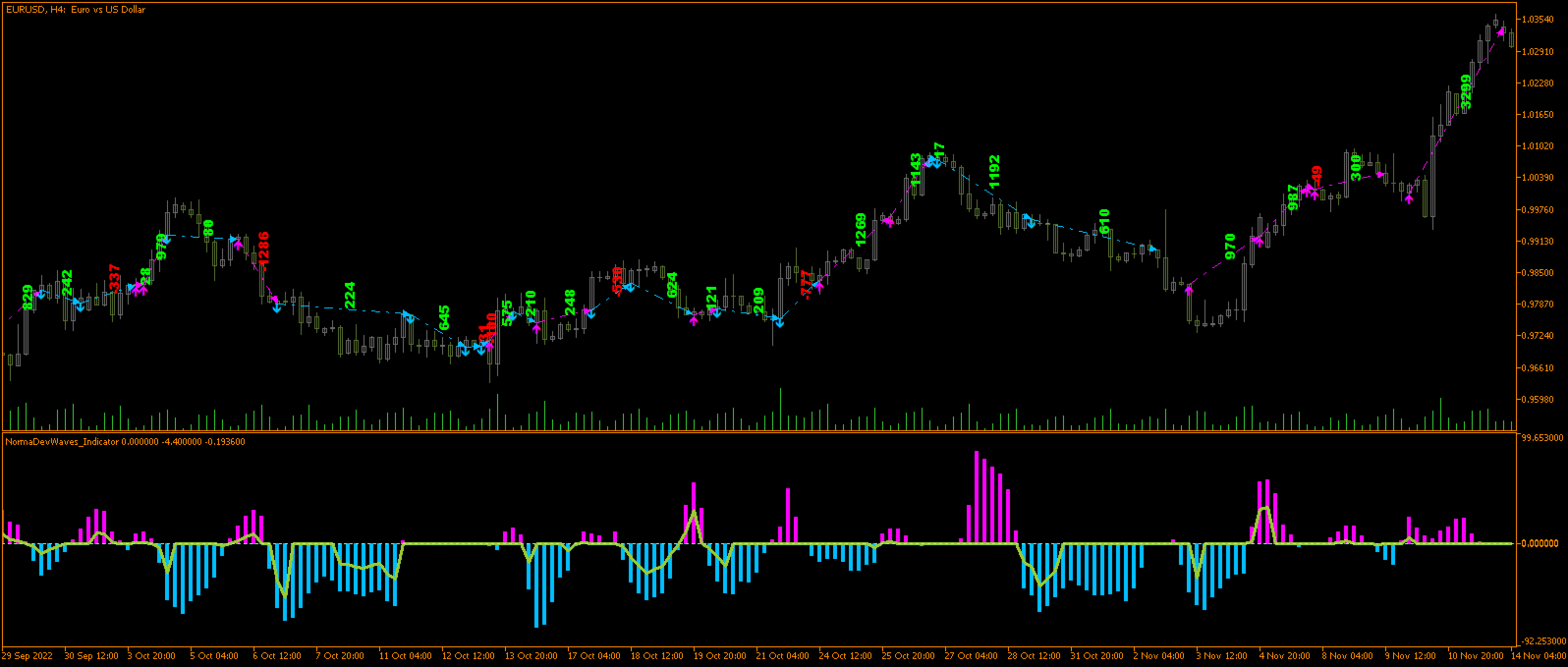
Task: Click the 0.96610 price scale label
Action: [x=1540, y=367]
